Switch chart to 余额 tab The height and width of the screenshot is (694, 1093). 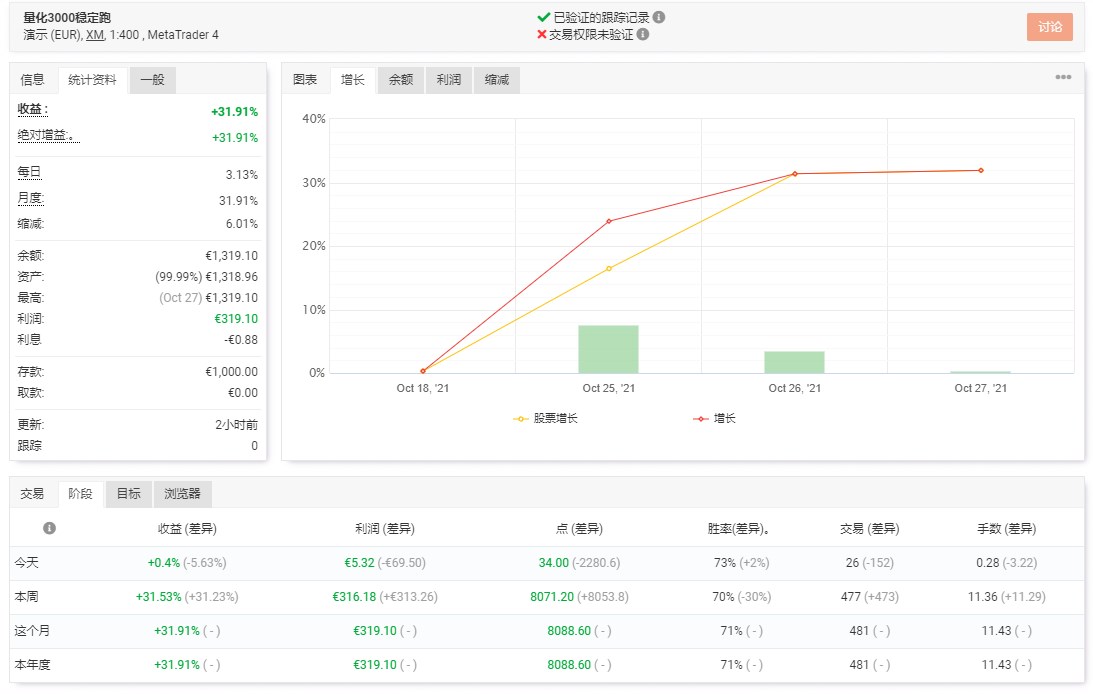(401, 80)
